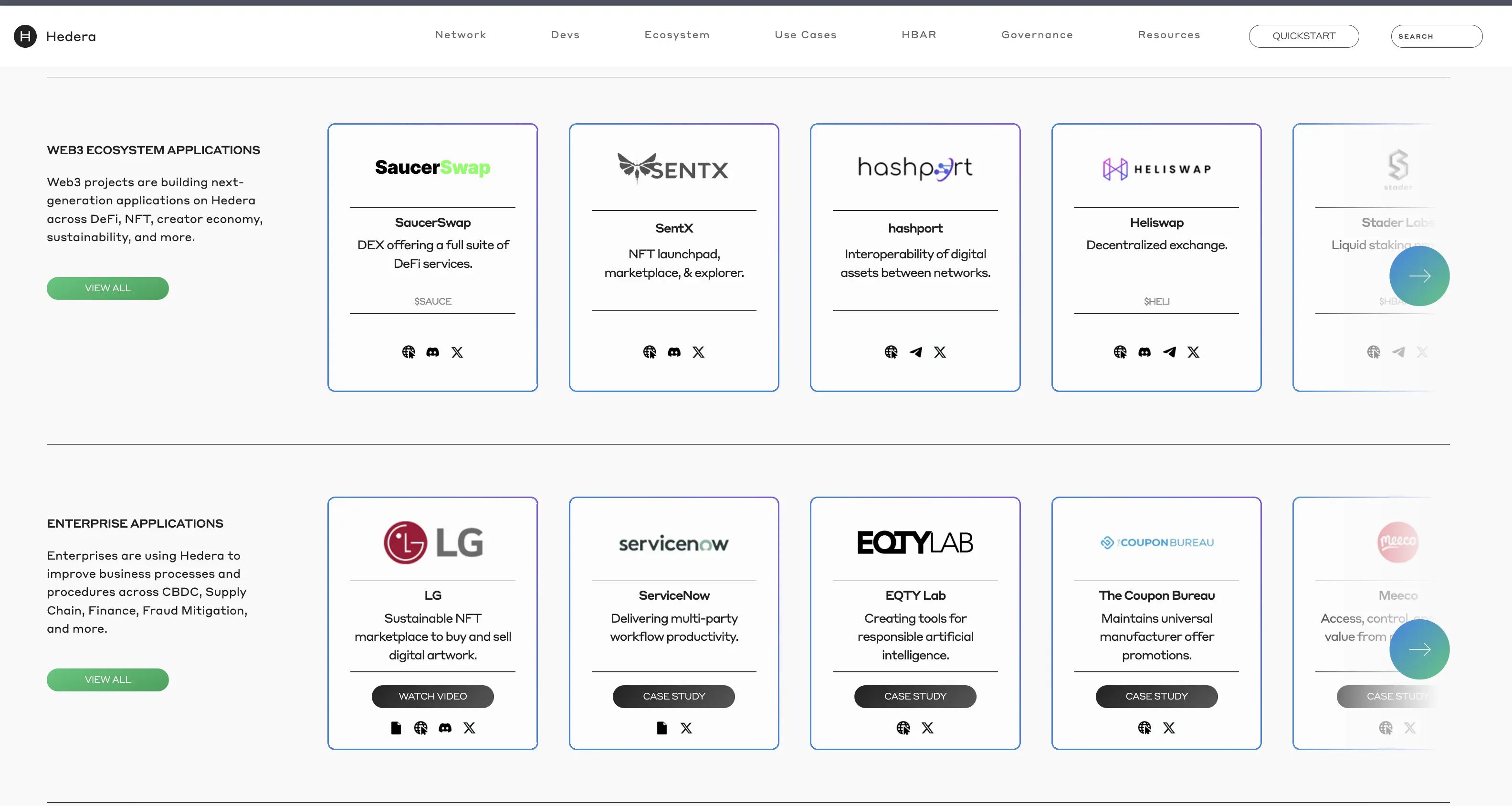
Task: Open SaucerSwap Discord icon
Action: (432, 352)
